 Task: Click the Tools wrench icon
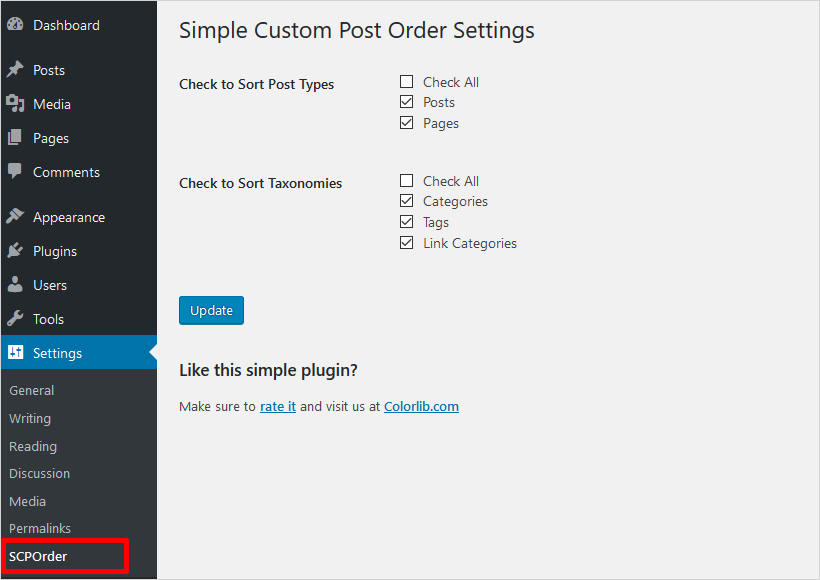15,319
